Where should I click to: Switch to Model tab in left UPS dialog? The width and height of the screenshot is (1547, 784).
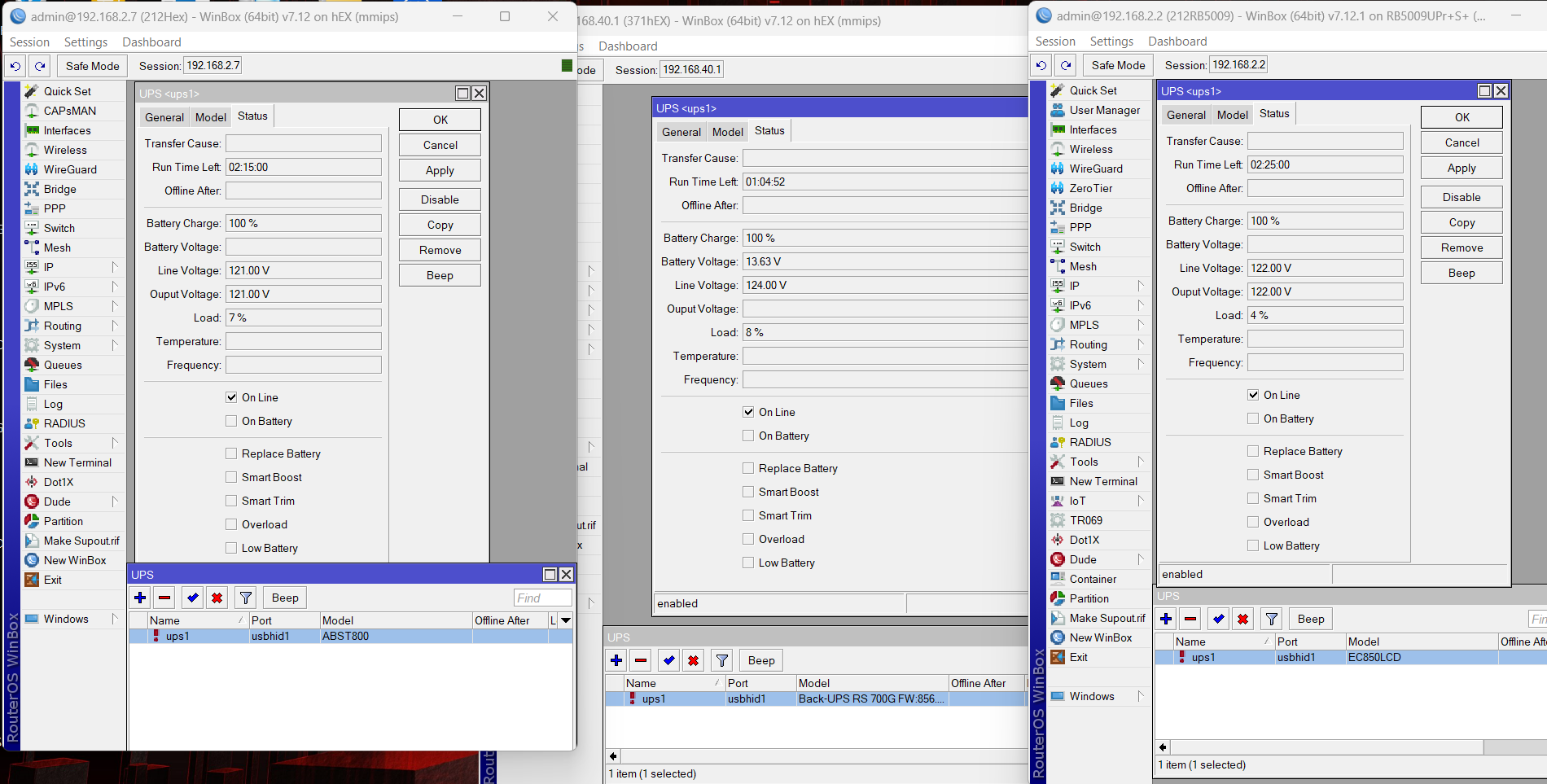point(210,117)
